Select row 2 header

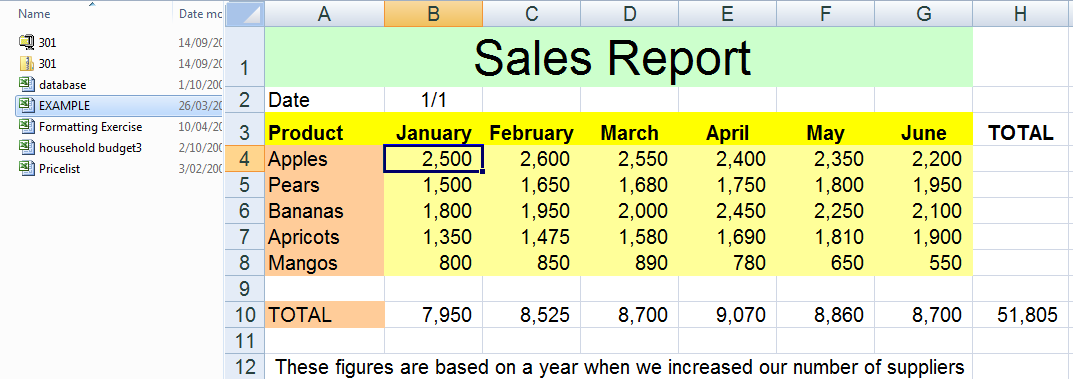245,100
